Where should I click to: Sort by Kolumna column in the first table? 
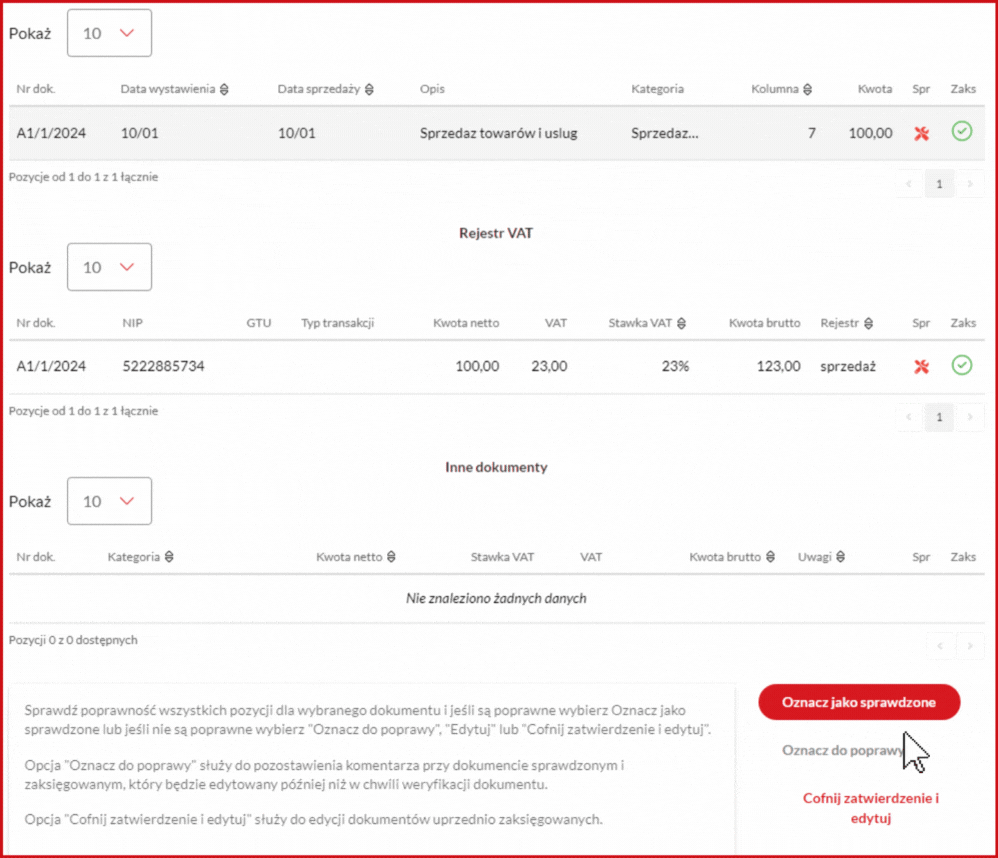781,89
